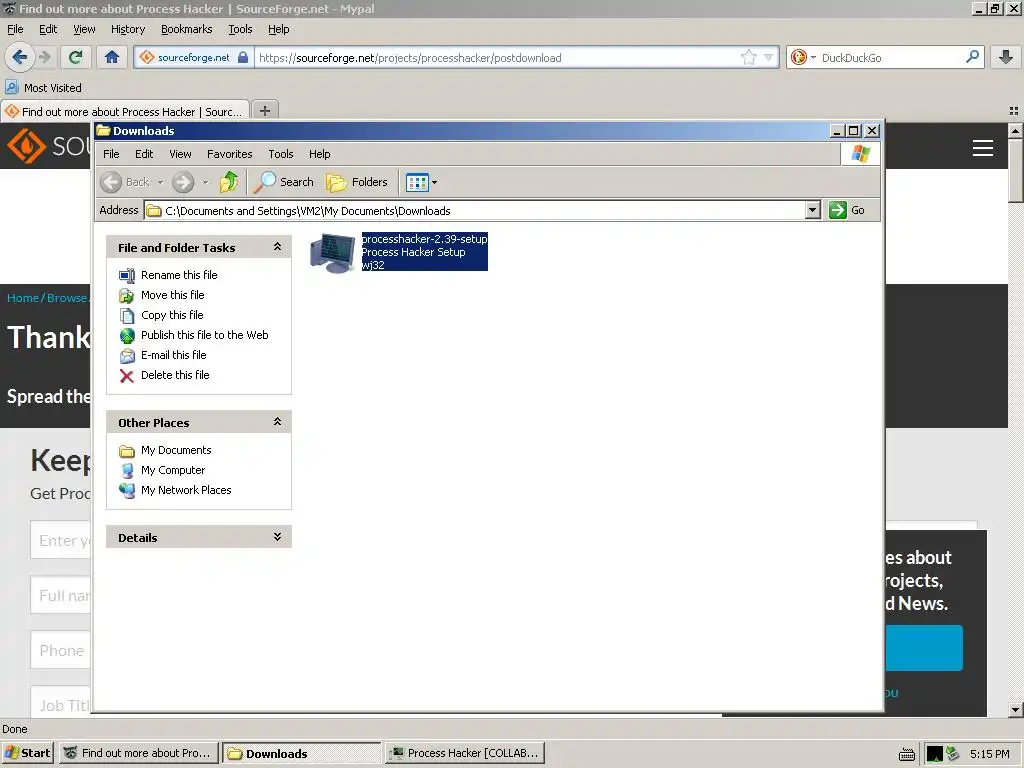Toggle the Folders pane

(x=357, y=182)
